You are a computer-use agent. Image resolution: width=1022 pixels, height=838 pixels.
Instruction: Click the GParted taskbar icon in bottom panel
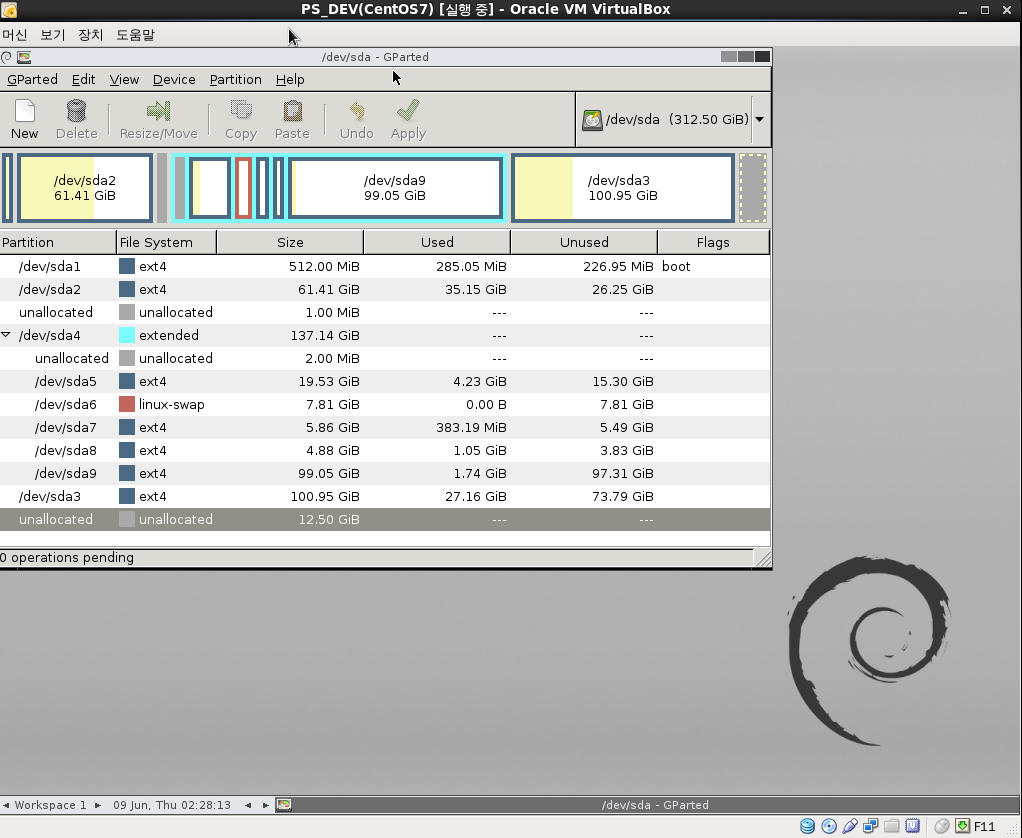[x=284, y=805]
